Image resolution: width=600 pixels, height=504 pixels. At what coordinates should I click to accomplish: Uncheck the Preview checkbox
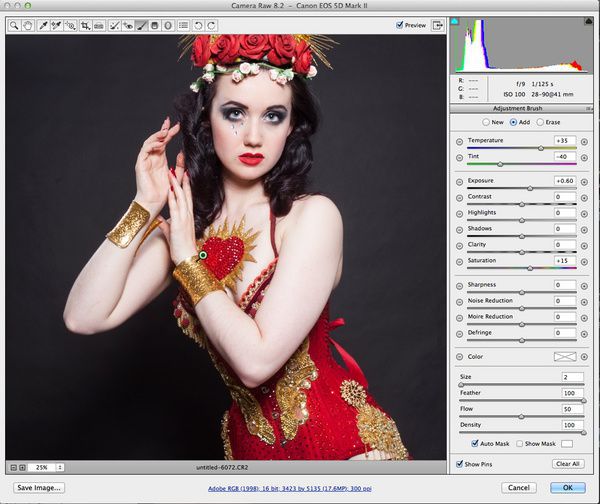tap(401, 25)
